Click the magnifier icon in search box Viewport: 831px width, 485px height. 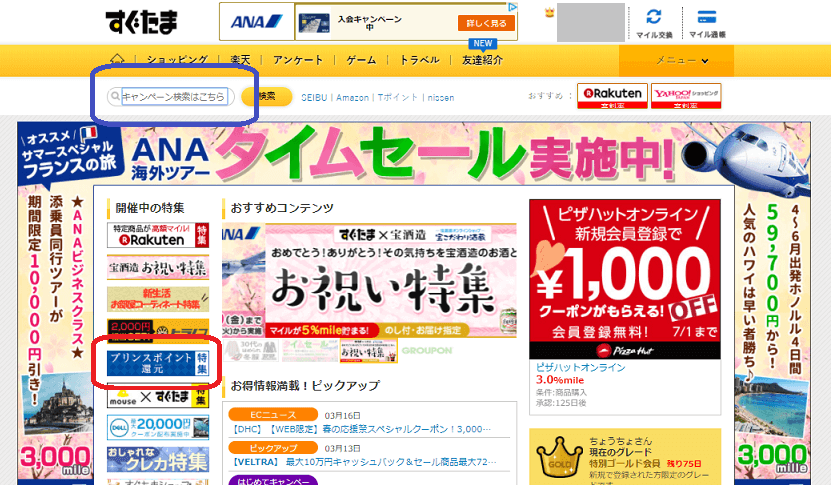point(115,96)
